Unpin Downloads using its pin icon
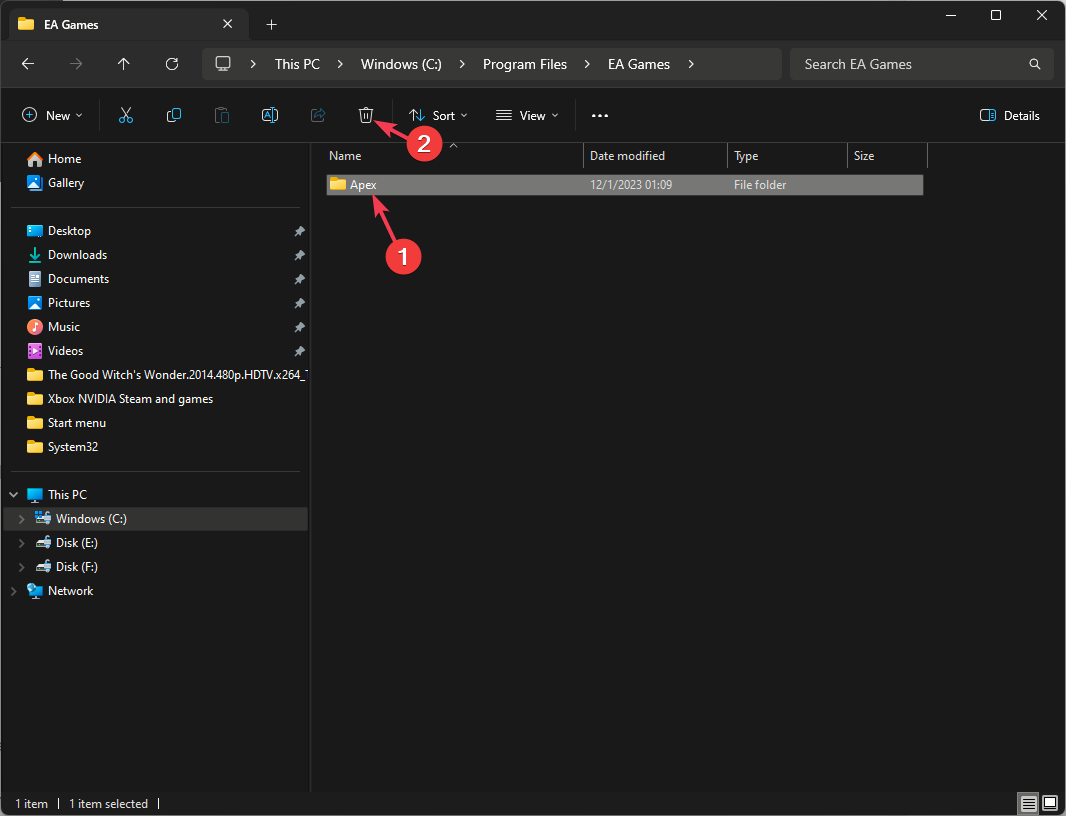Screen dimensions: 1066x816 [299, 255]
